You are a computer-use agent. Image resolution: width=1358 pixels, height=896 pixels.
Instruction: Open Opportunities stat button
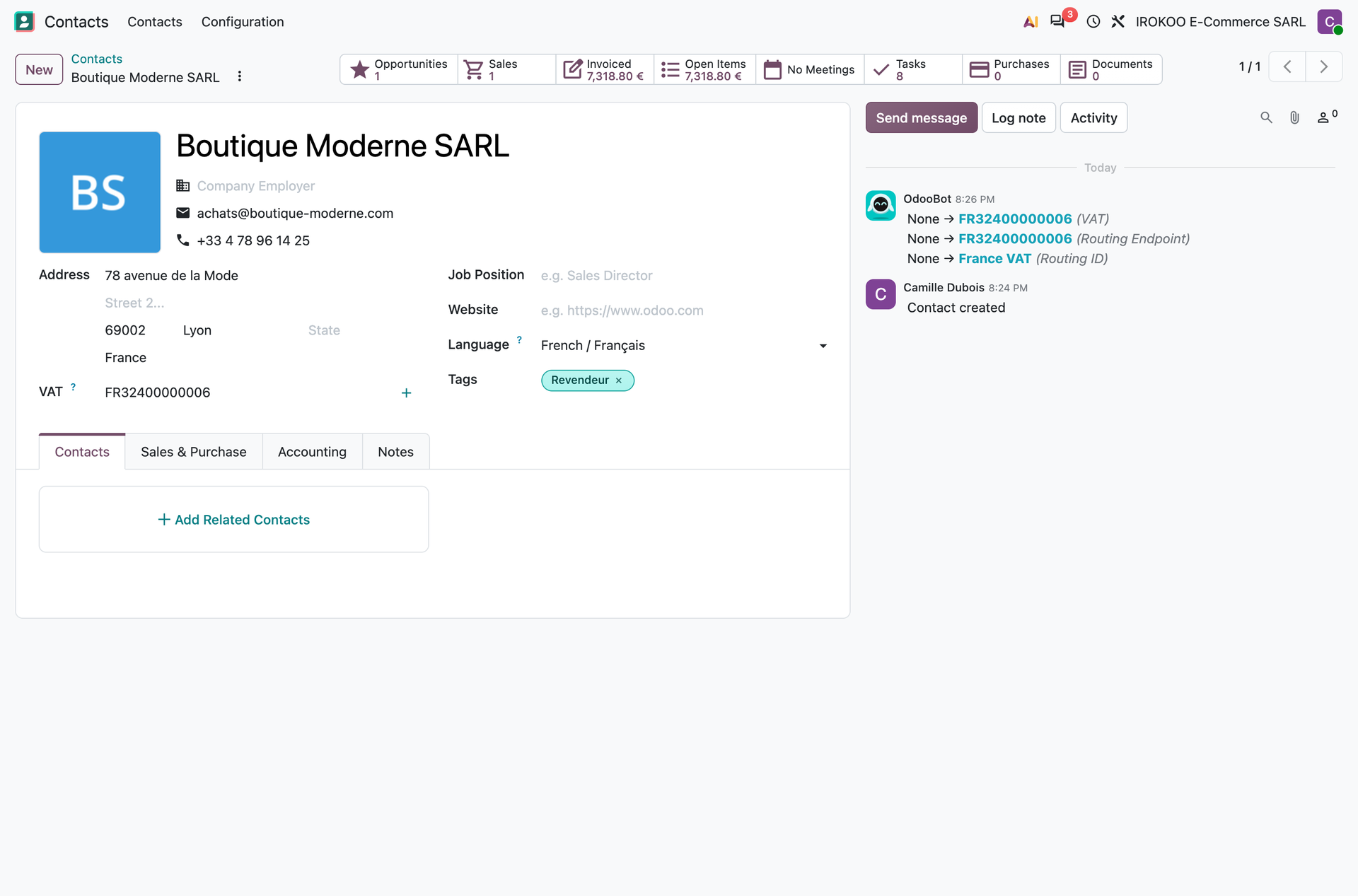(x=399, y=69)
